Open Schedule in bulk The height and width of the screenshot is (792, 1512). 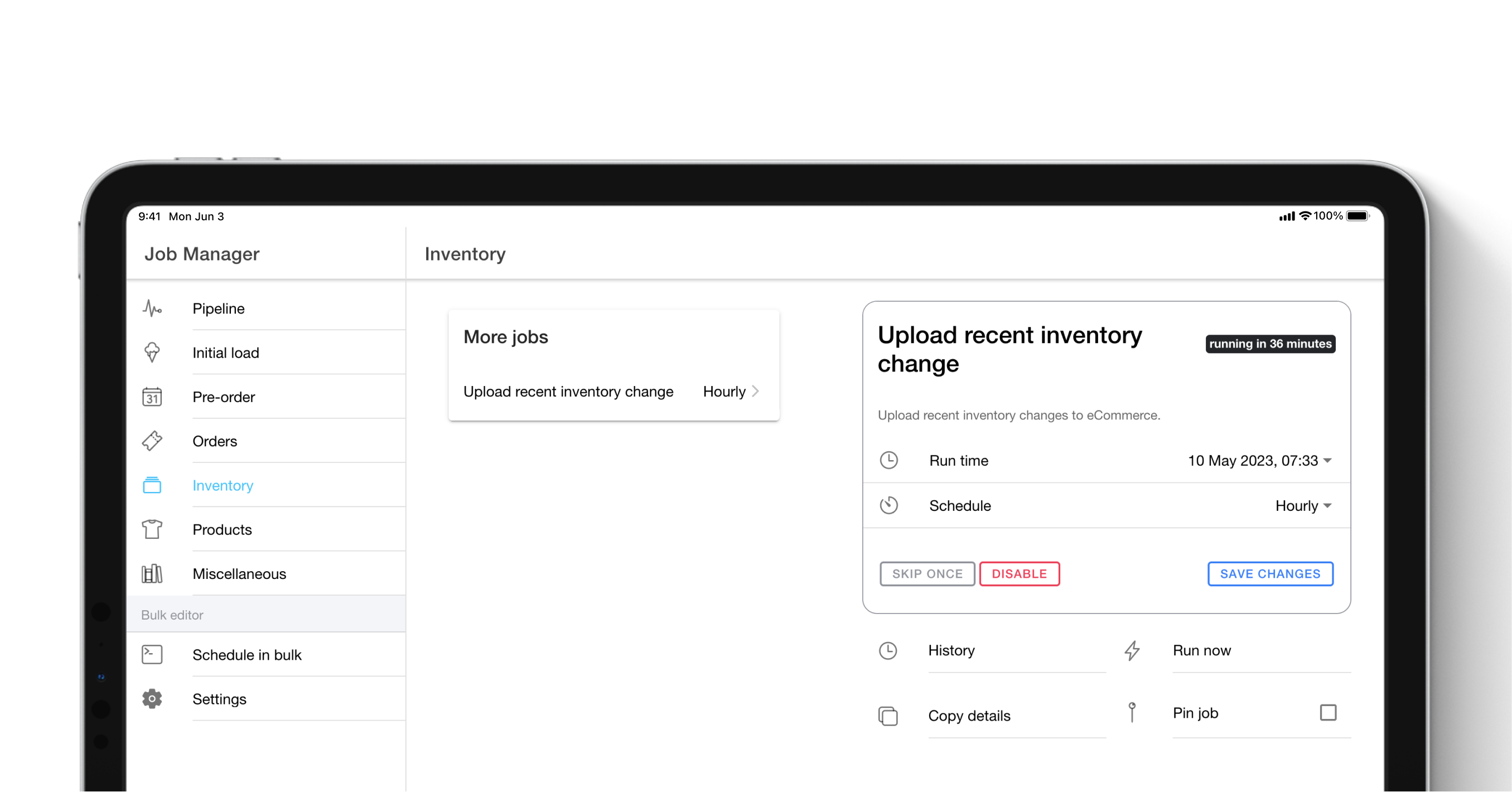(x=267, y=655)
